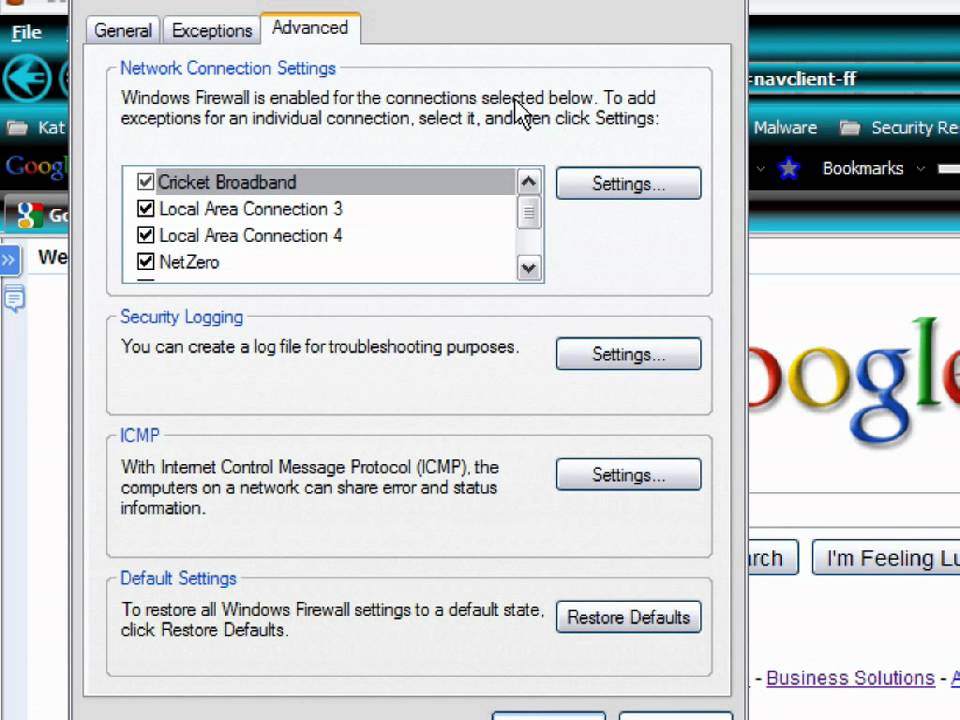Select the Local Area Connection 3 entry
Image resolution: width=960 pixels, height=720 pixels.
(251, 209)
